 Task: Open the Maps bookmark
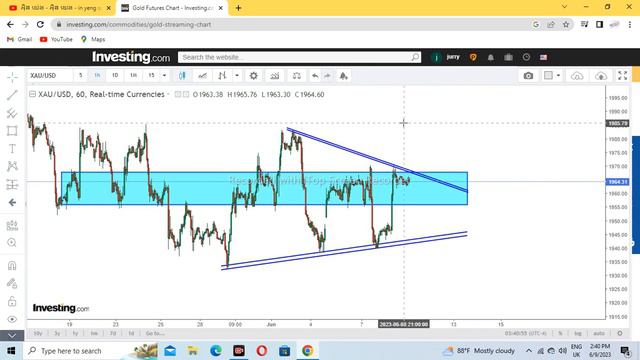click(x=93, y=39)
